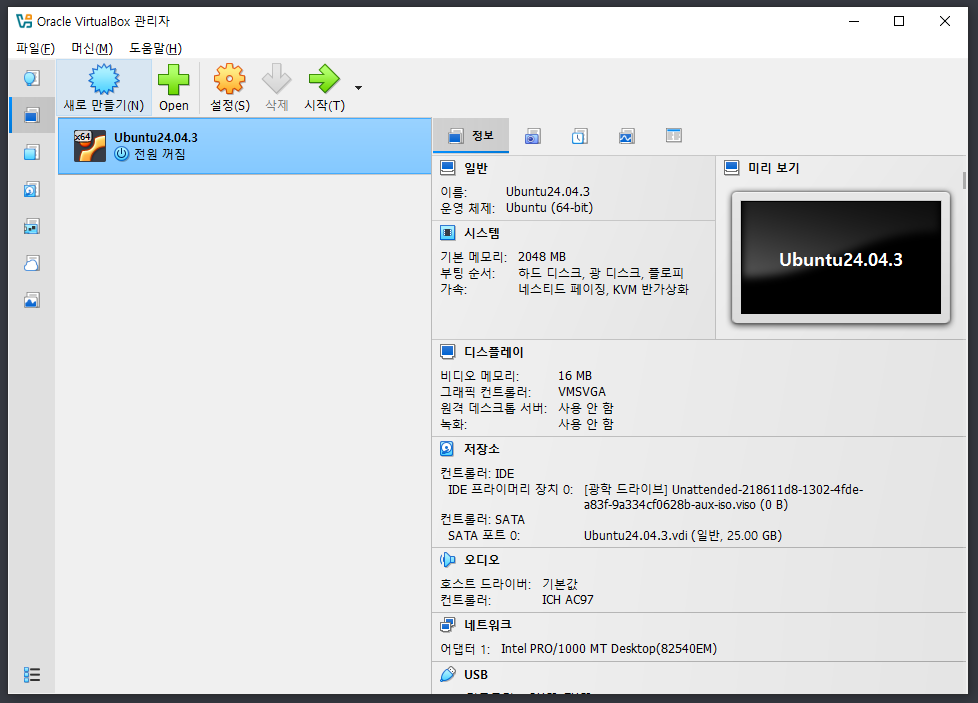Click the USB plug section icon
Screen dimensions: 978x703
tap(448, 674)
